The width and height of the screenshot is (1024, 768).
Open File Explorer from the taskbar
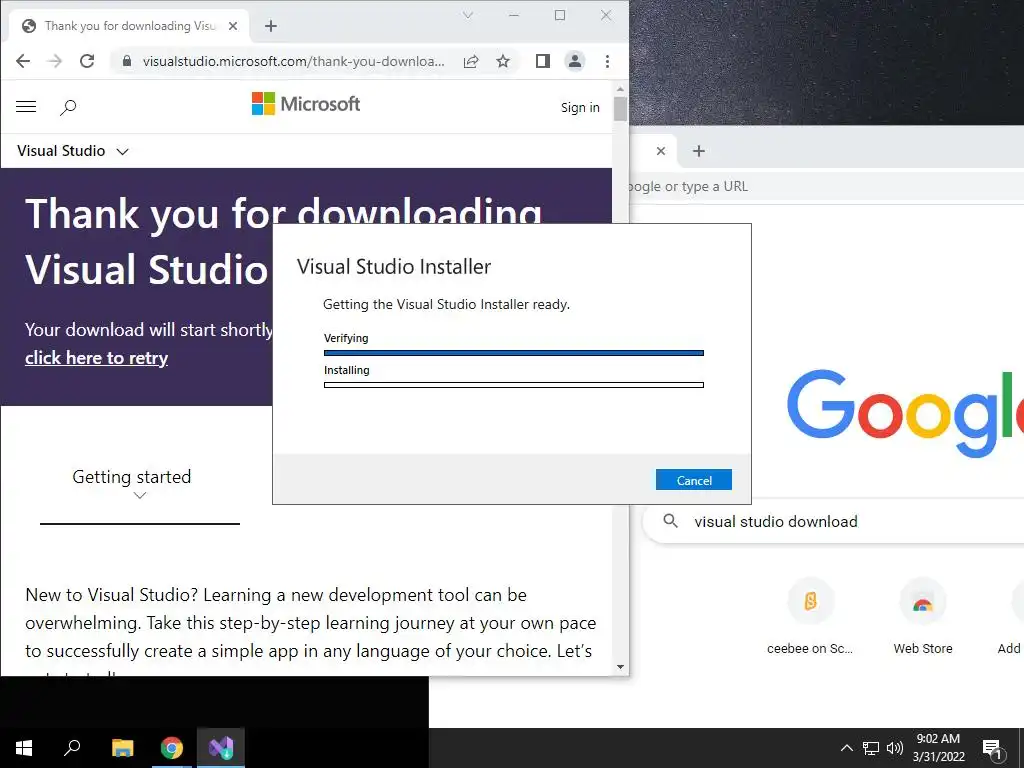tap(122, 748)
